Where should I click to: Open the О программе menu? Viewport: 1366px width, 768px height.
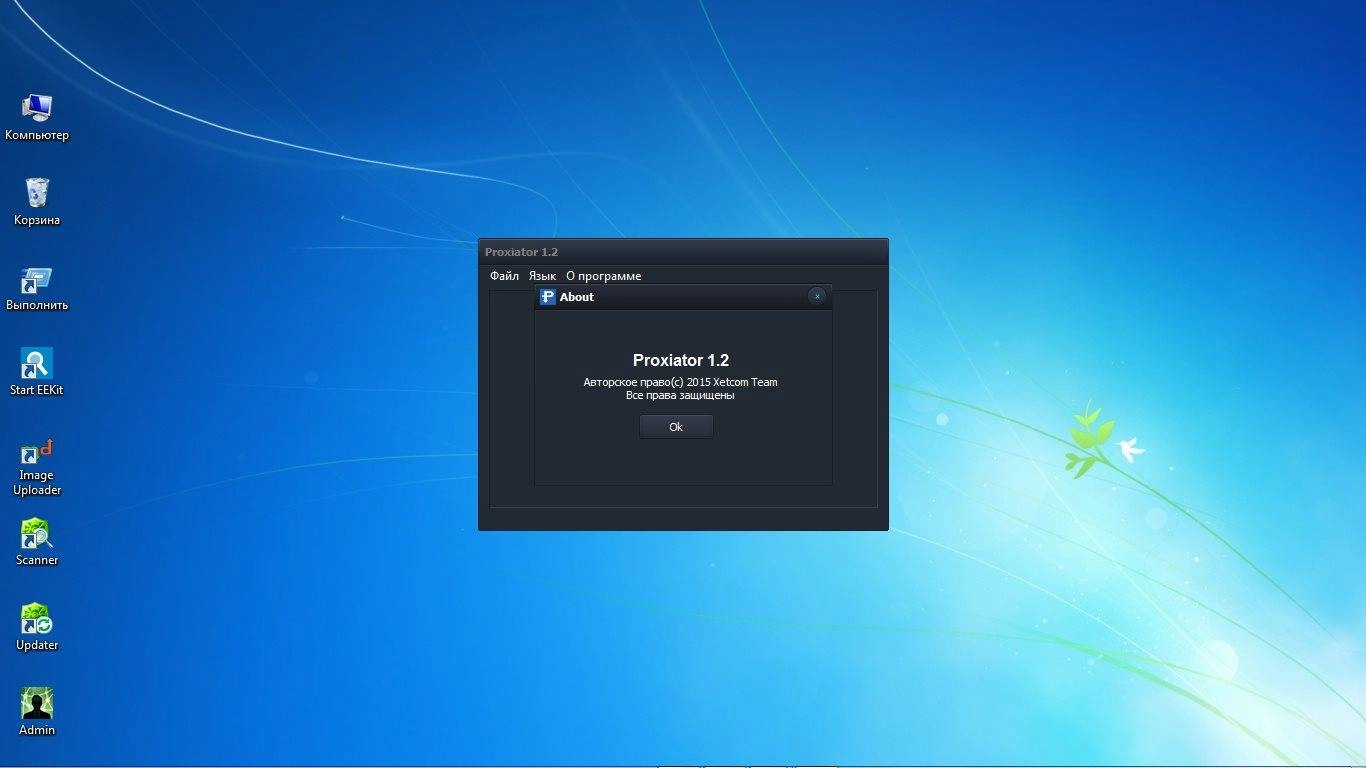pyautogui.click(x=603, y=276)
